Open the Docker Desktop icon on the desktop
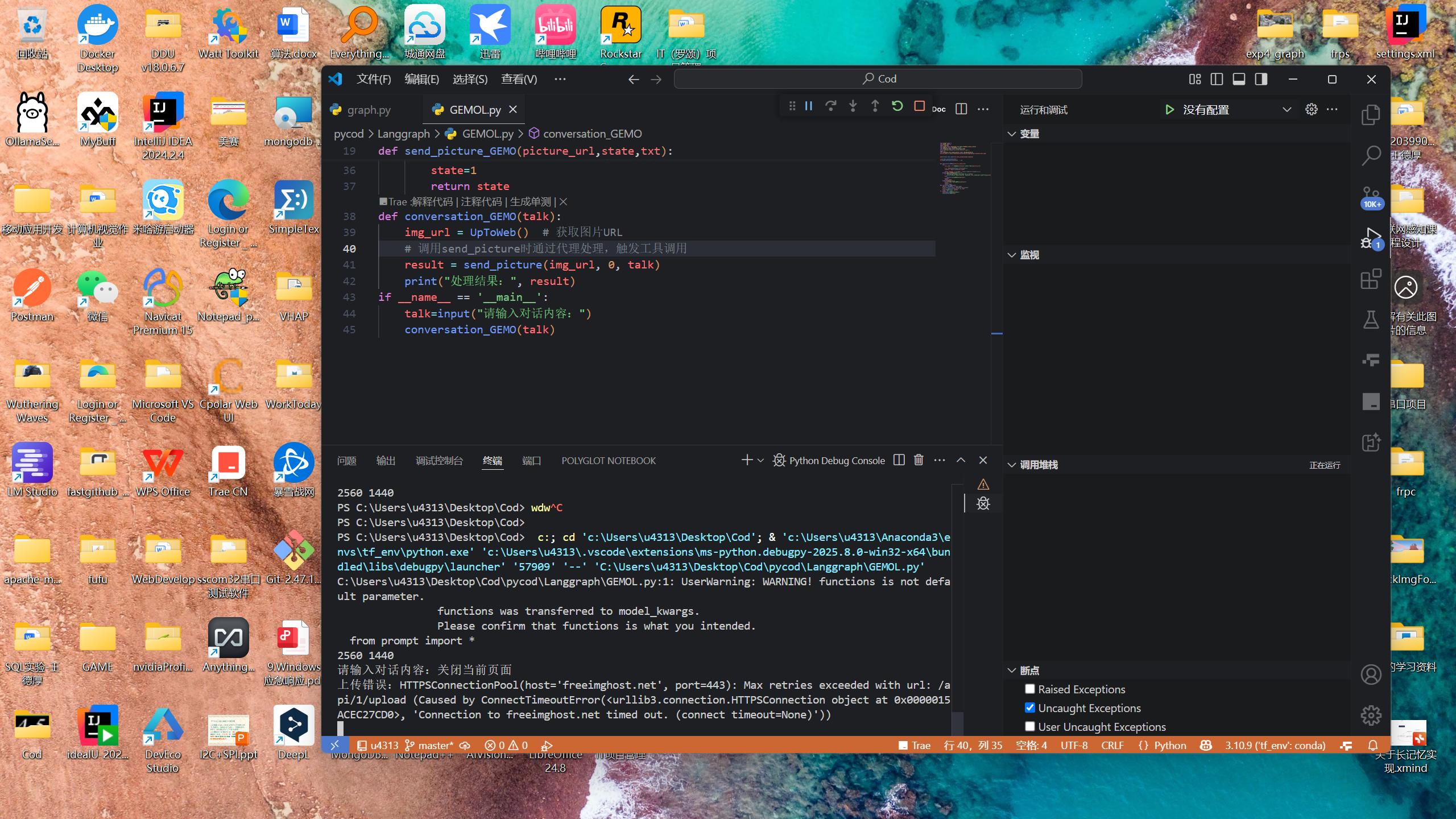 pos(97,38)
